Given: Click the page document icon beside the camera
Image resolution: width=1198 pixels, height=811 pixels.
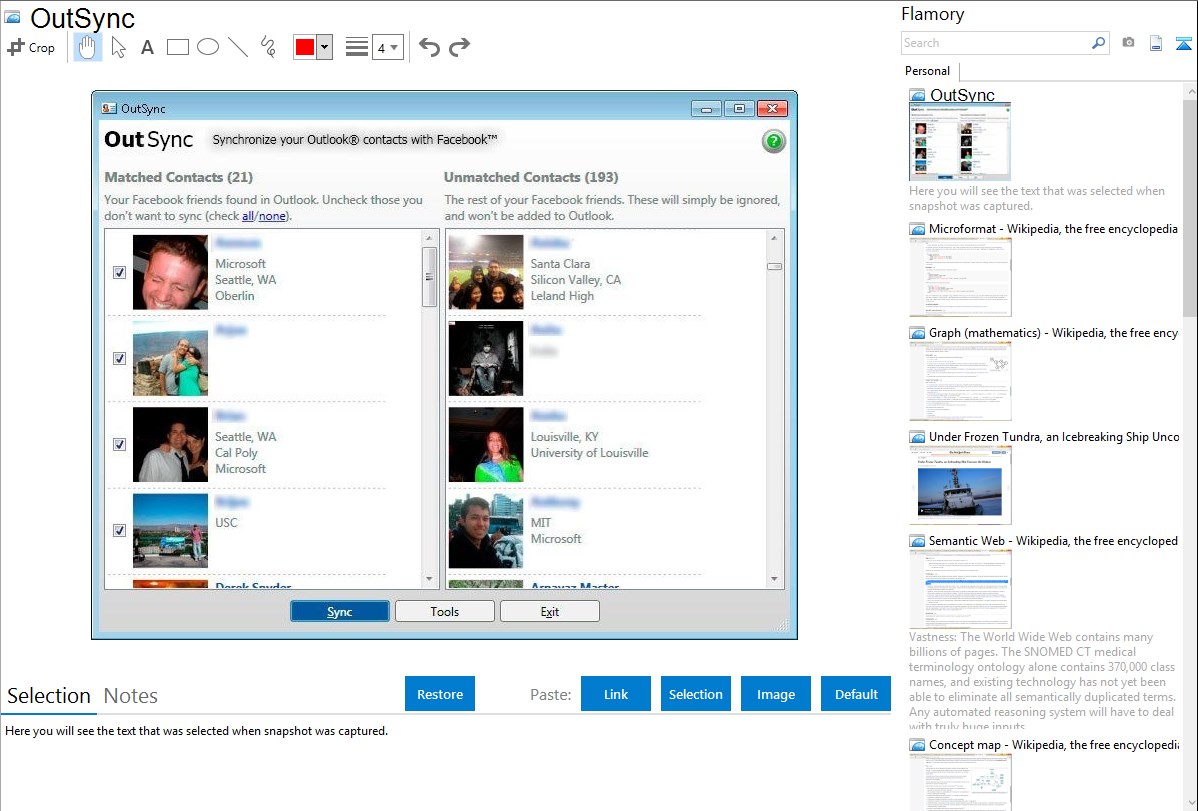Looking at the screenshot, I should coord(1156,43).
